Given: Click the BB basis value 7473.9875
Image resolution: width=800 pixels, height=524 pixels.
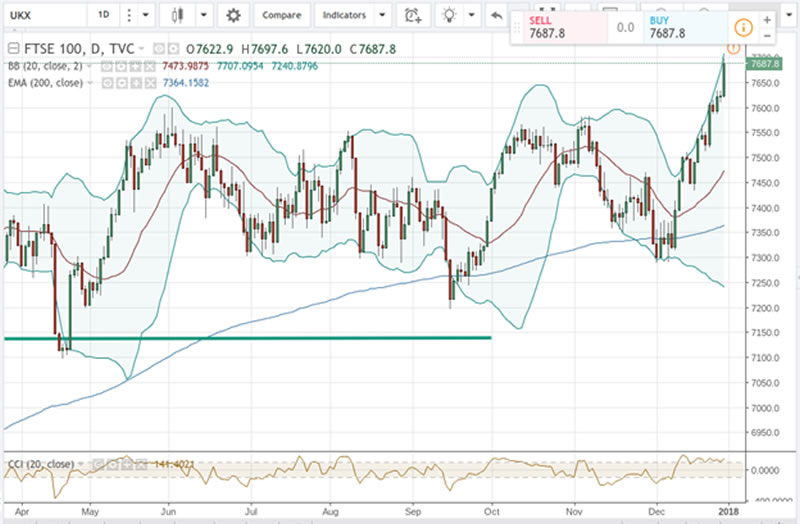Looking at the screenshot, I should click(x=185, y=66).
